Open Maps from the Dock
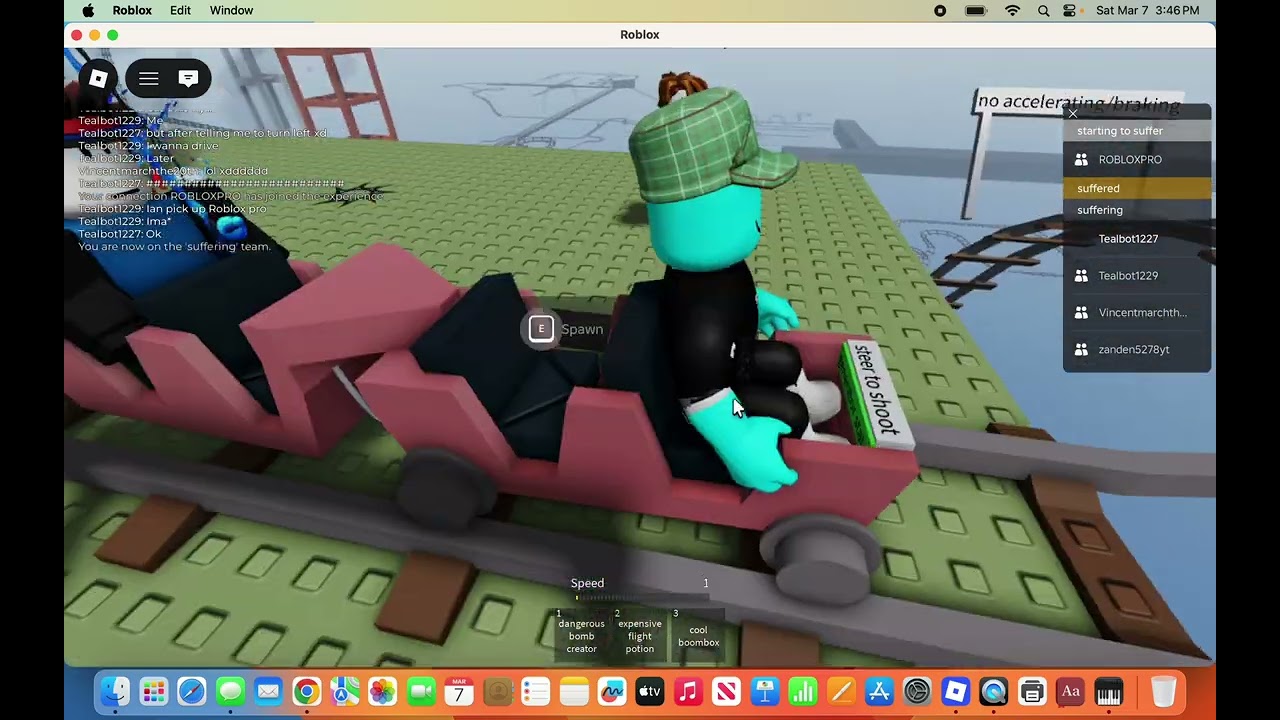 click(344, 691)
